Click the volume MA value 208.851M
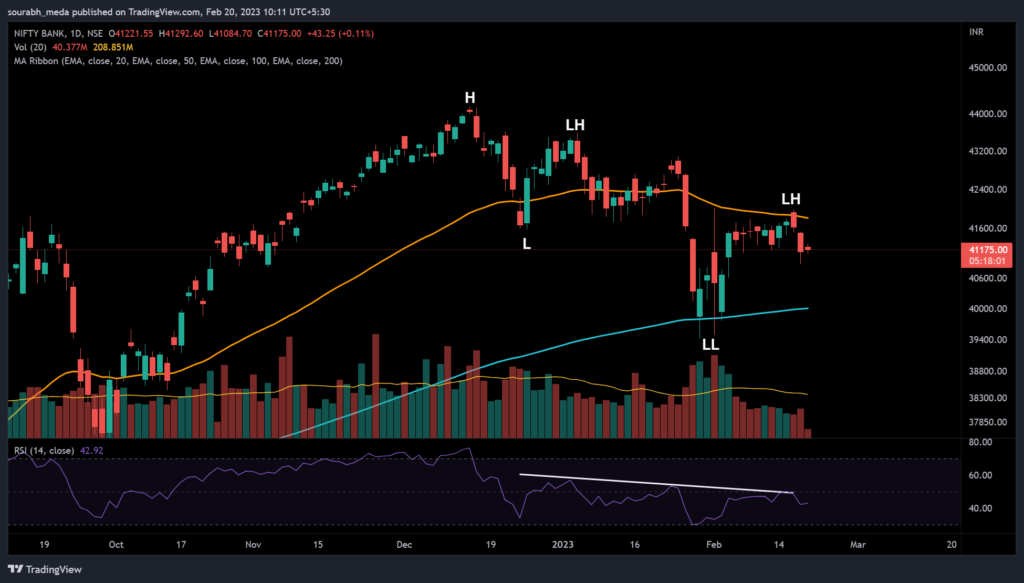The width and height of the screenshot is (1024, 583). 113,47
